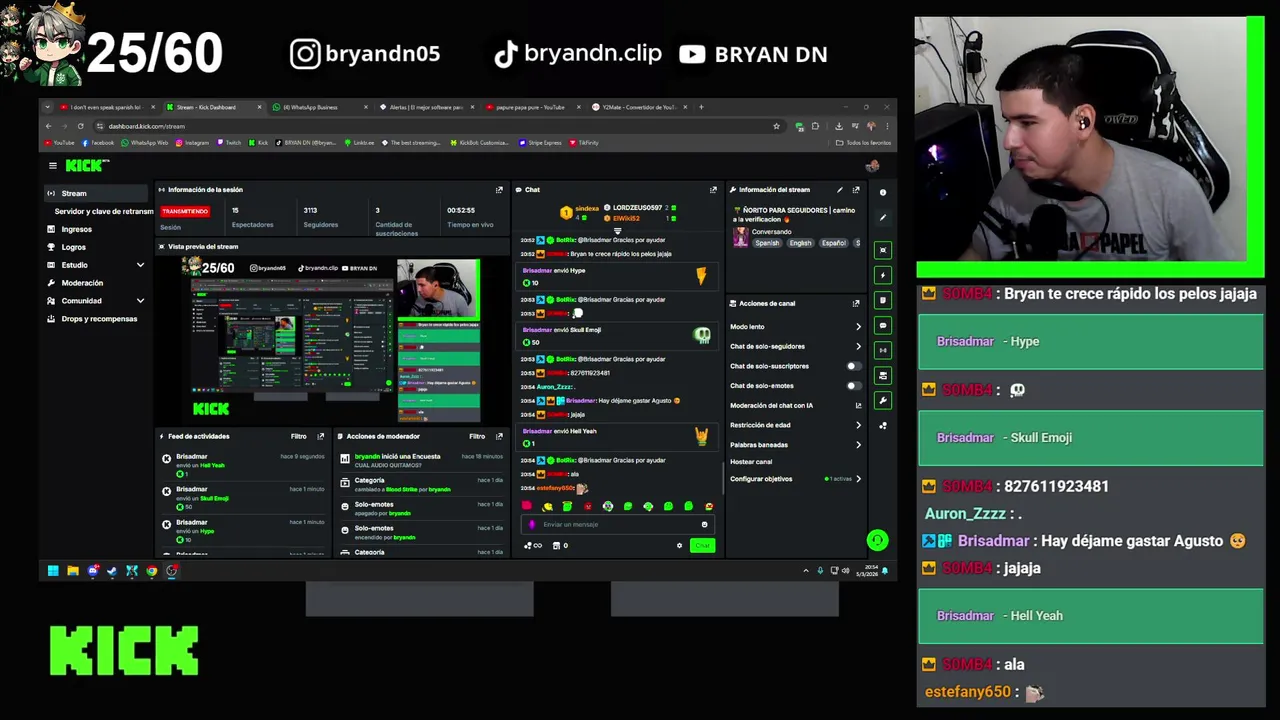Click the info icon in right sidebar
Image resolution: width=1280 pixels, height=720 pixels.
882,192
